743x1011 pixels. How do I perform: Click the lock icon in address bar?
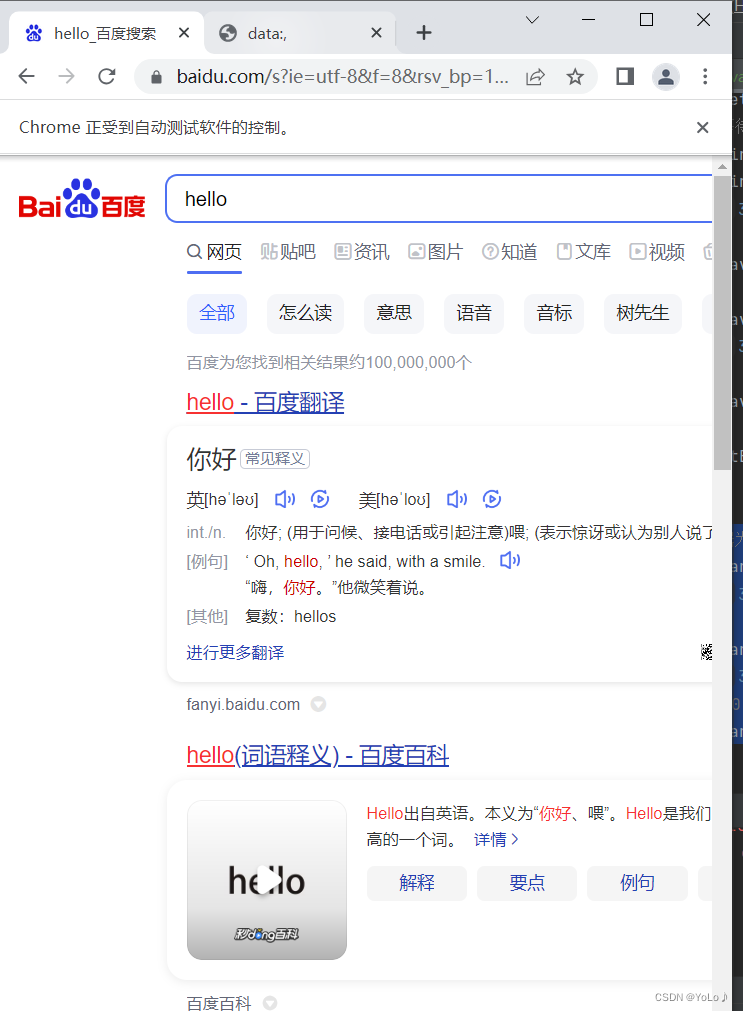pos(155,77)
